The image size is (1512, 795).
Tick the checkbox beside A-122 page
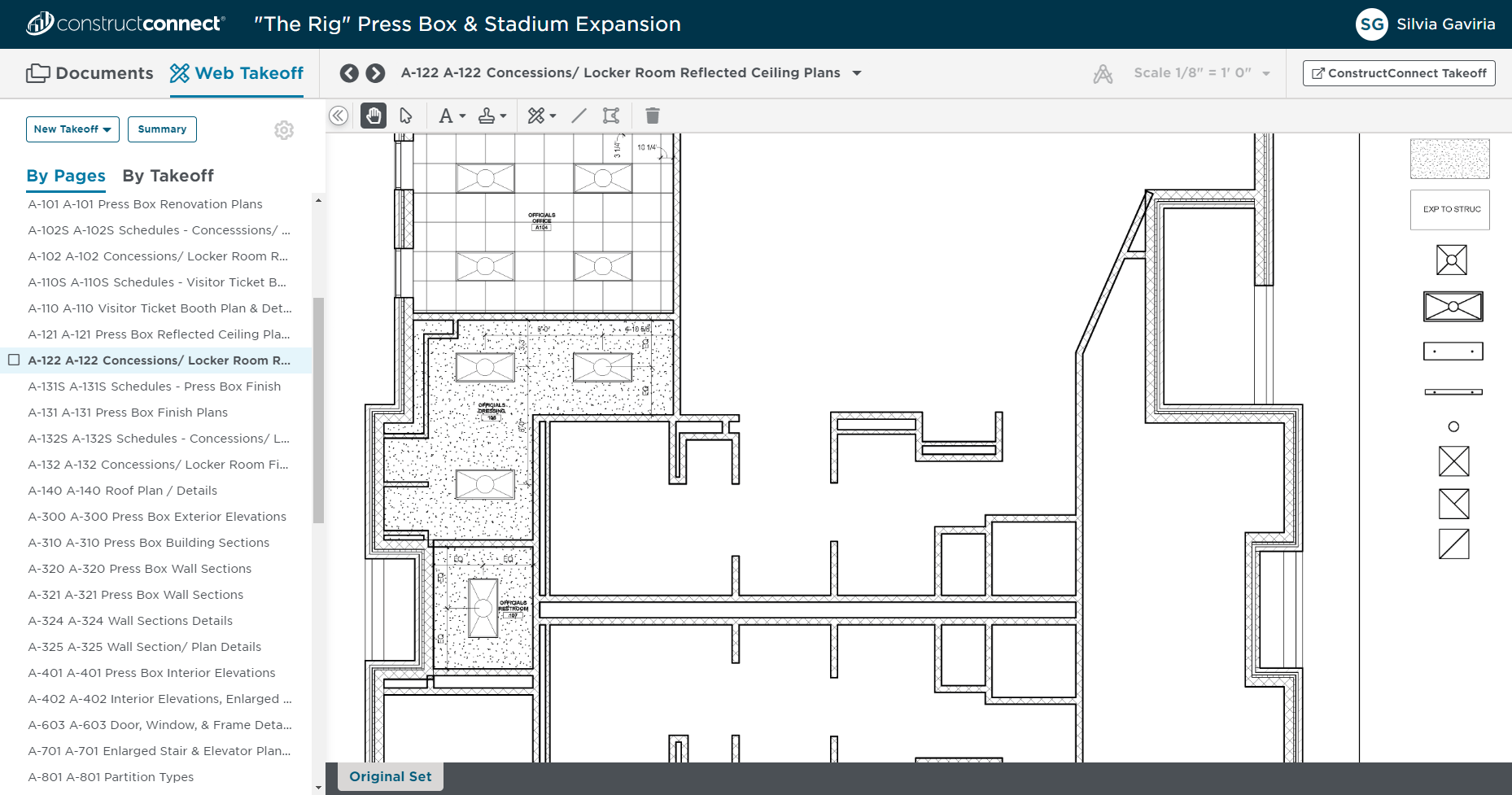[14, 360]
